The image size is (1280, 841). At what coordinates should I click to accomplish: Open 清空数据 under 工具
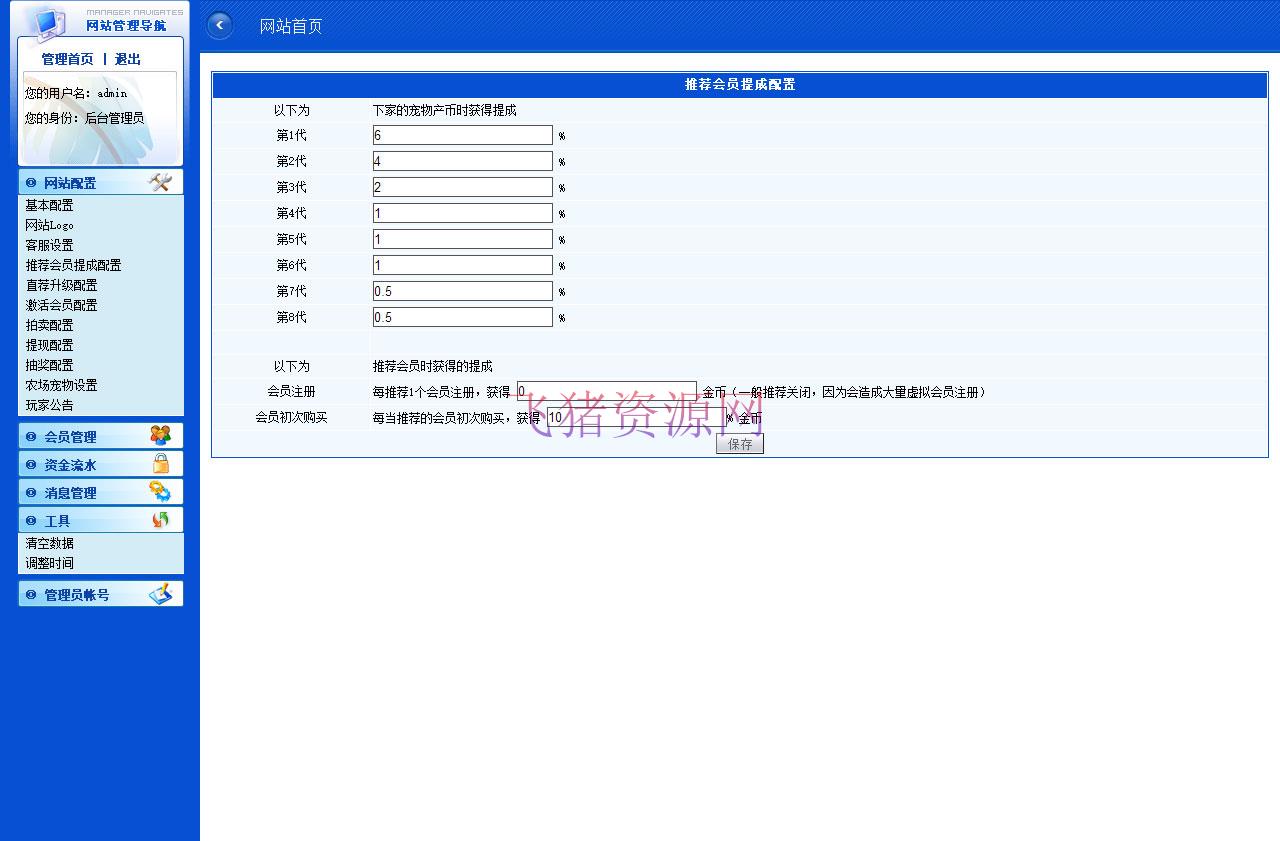point(49,543)
